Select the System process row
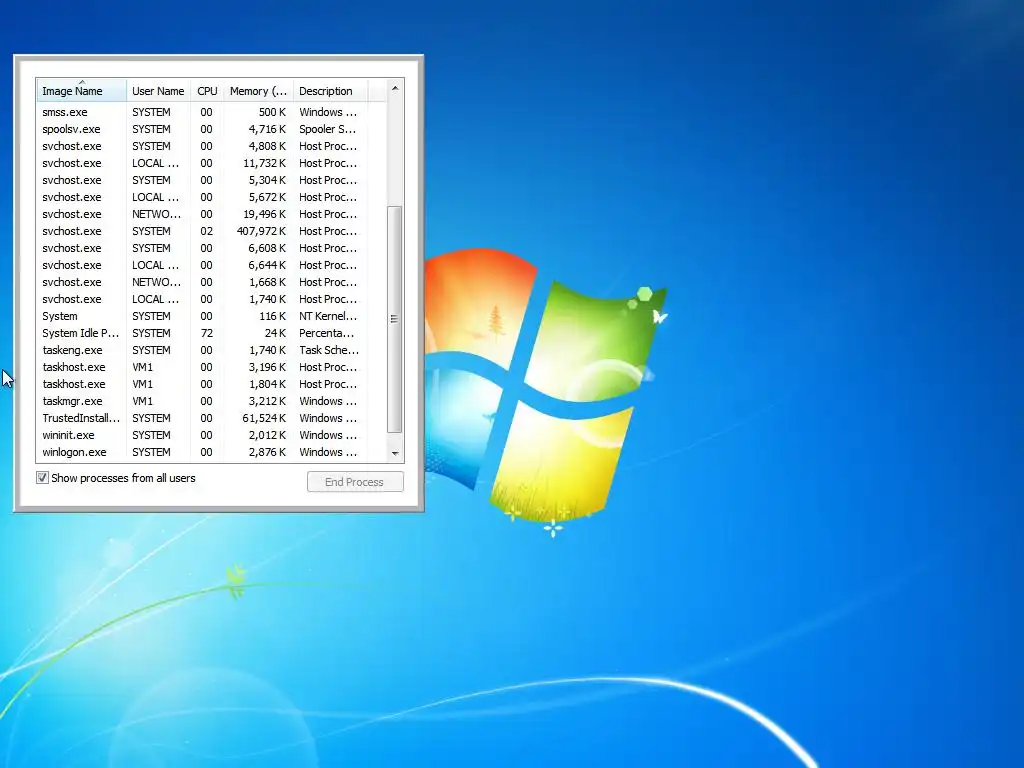The image size is (1024, 768). click(x=201, y=316)
